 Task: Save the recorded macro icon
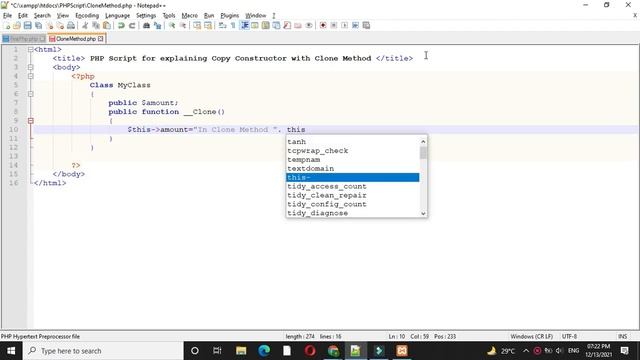pyautogui.click(x=366, y=25)
